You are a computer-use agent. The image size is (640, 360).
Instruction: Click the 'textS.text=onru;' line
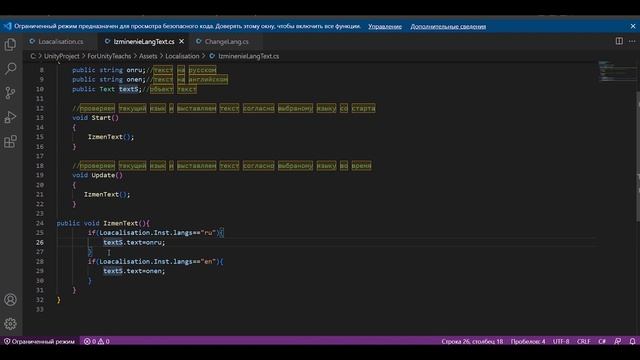coord(134,242)
